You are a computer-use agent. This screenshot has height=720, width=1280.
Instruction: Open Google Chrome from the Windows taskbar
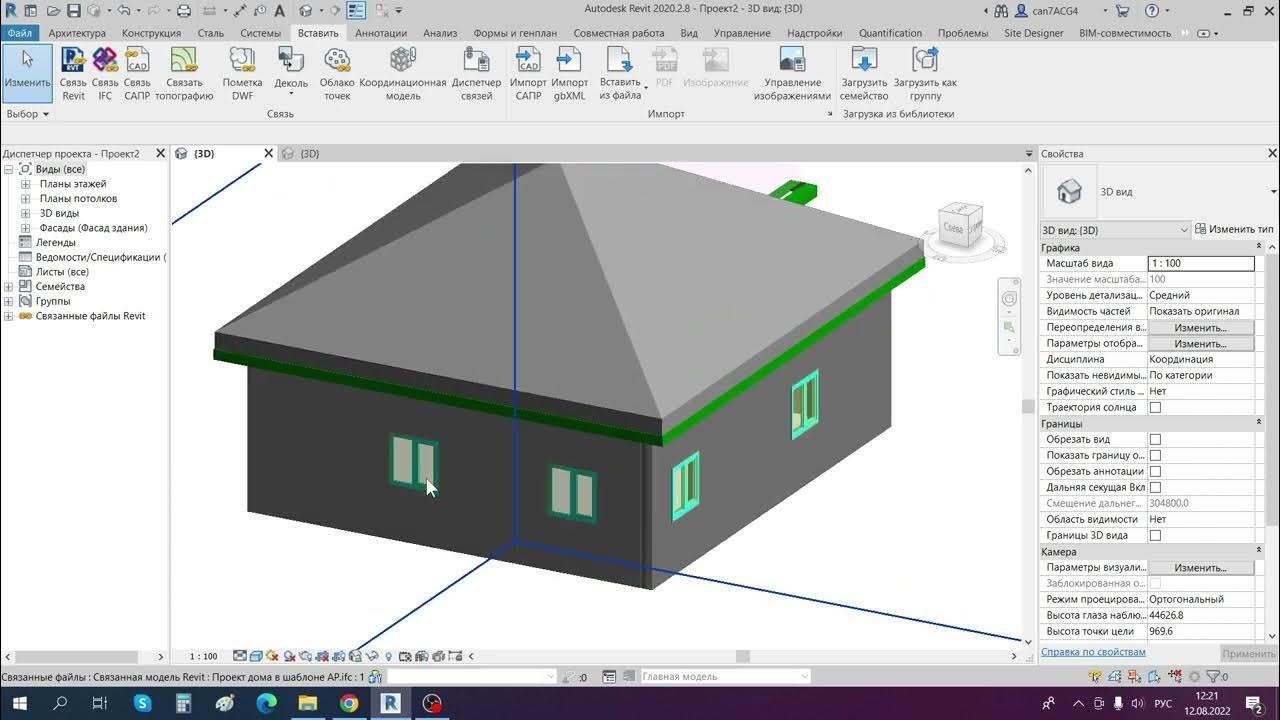pos(348,704)
